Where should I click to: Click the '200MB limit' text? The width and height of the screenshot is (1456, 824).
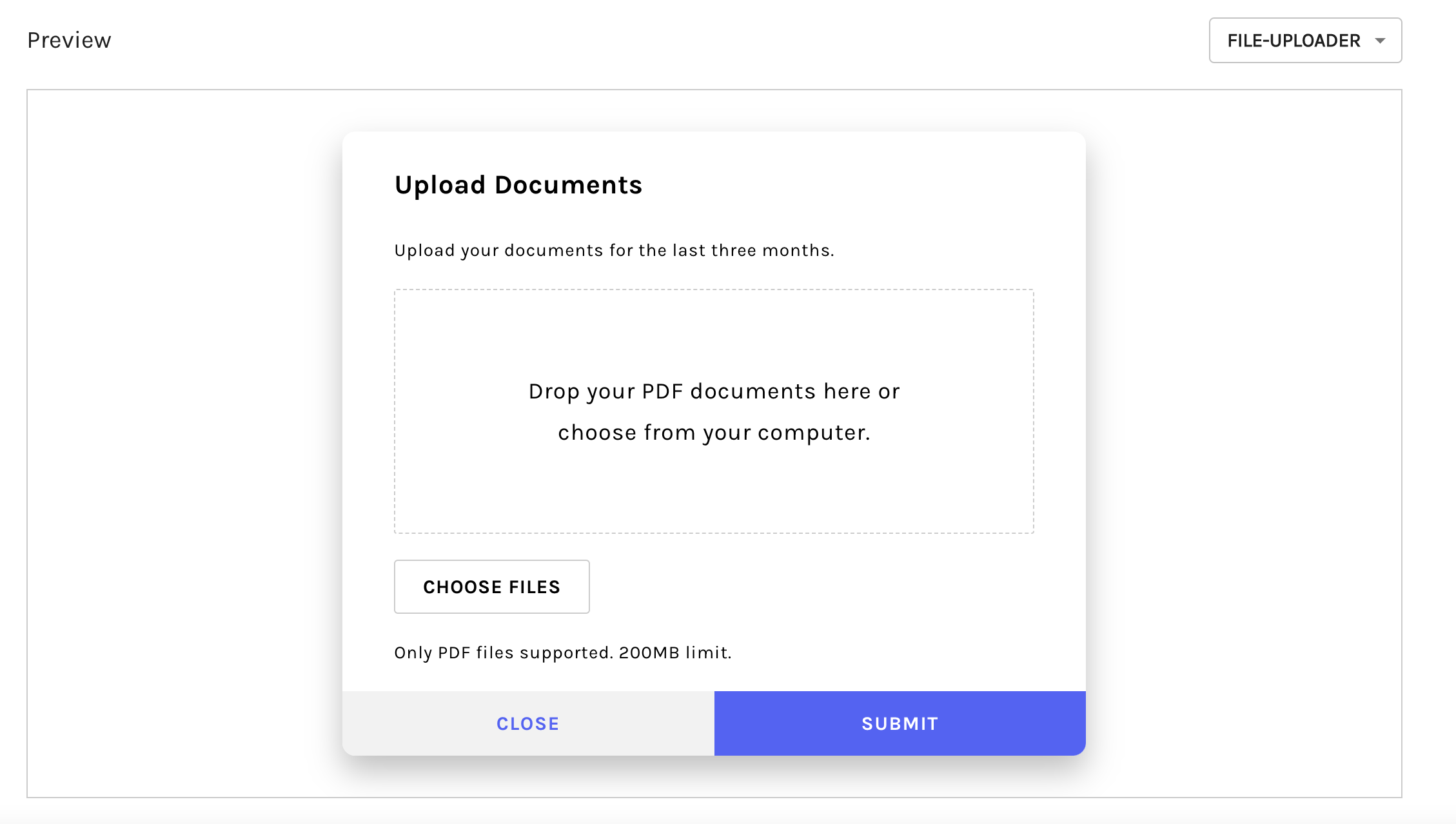(675, 653)
